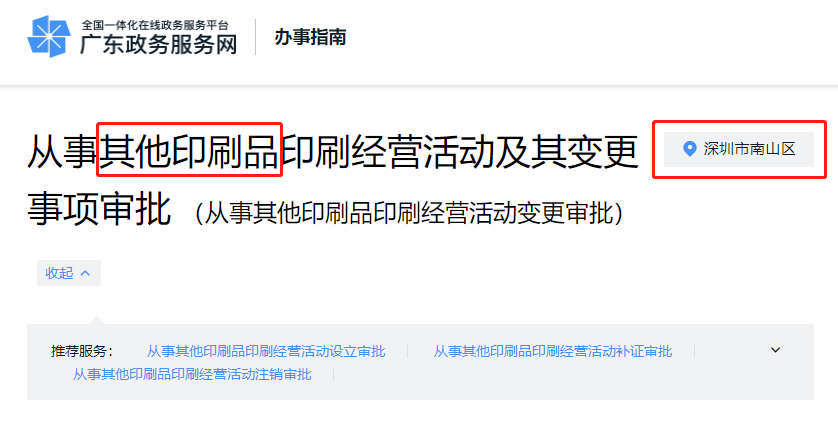Open the 从事其他印刷品印刷经营活动补证审批 link
Image resolution: width=838 pixels, height=430 pixels.
(x=553, y=351)
